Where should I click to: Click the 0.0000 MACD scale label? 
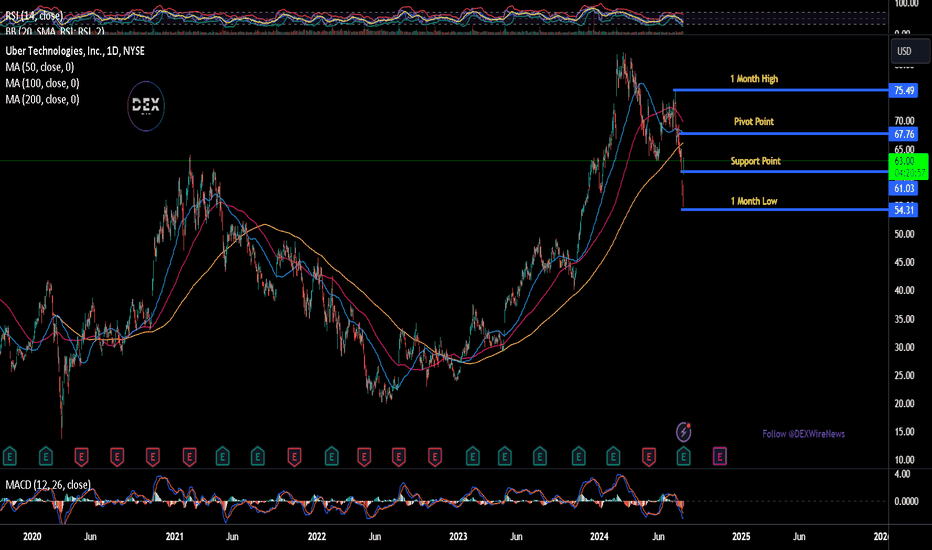click(x=906, y=501)
